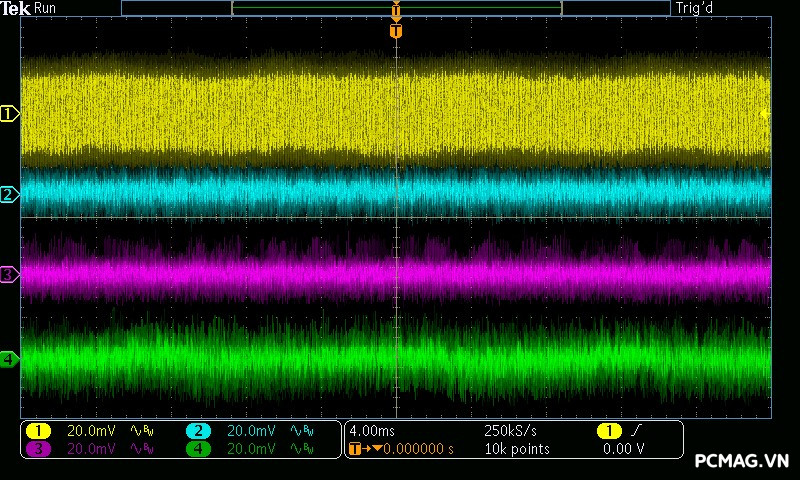The image size is (800, 480).
Task: Click the channel 1 yellow ground marker
Action: point(9,114)
